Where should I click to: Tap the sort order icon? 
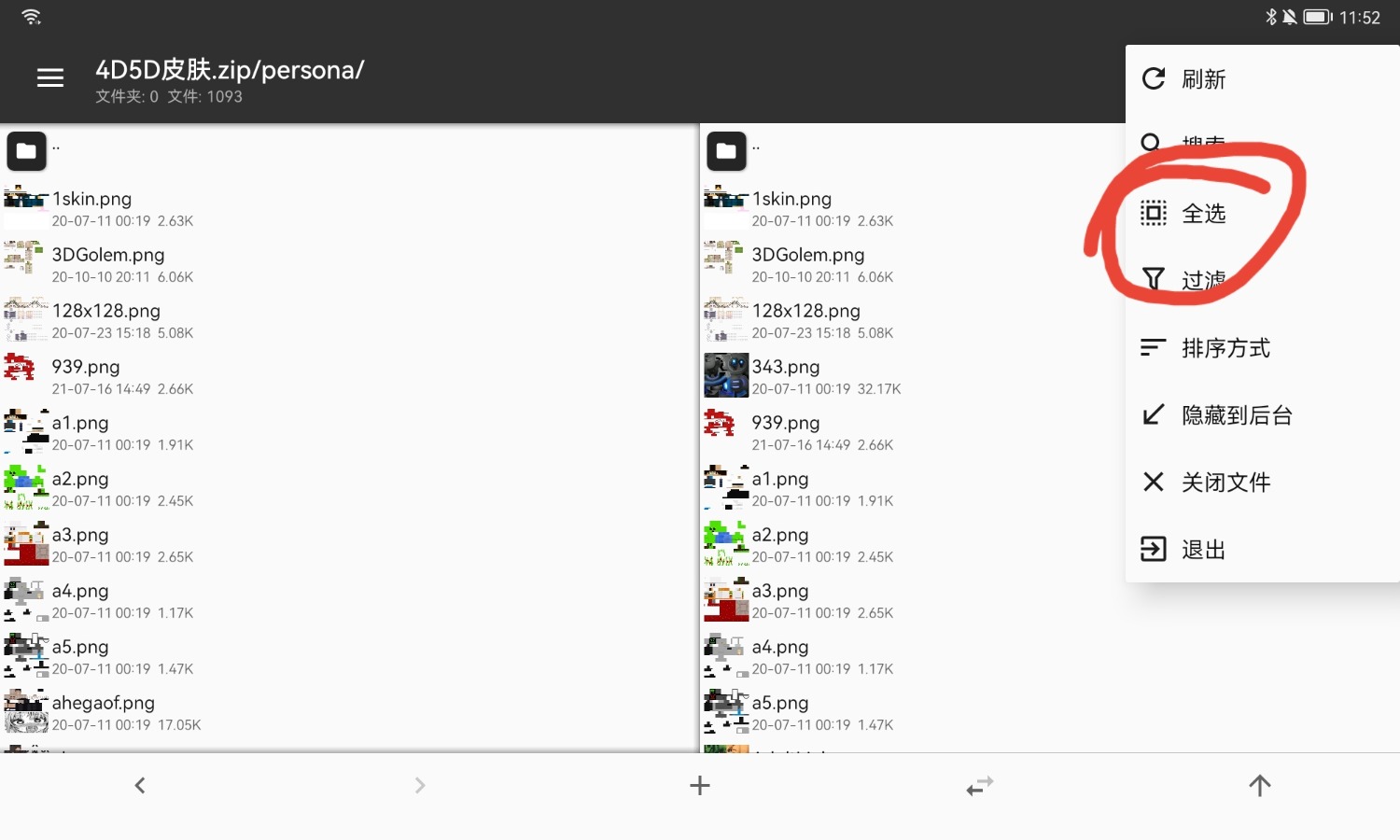1154,347
